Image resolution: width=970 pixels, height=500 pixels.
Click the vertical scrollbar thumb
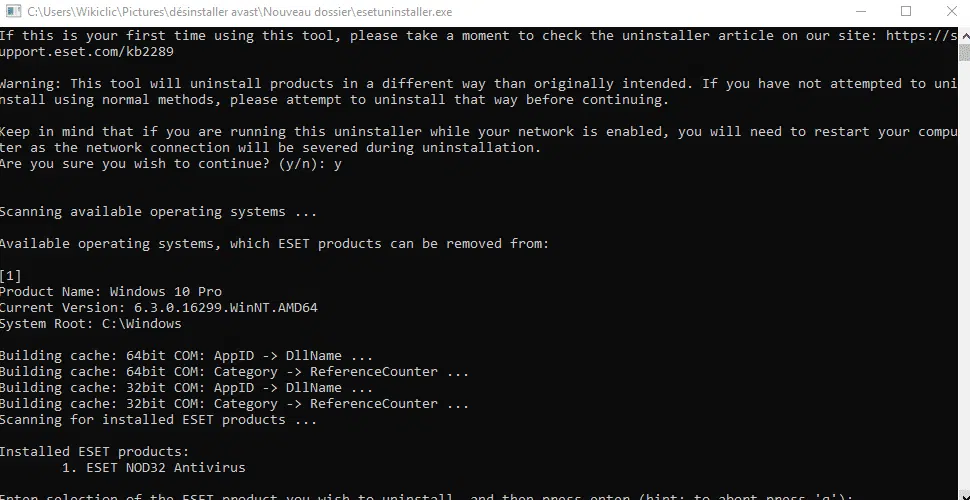964,53
